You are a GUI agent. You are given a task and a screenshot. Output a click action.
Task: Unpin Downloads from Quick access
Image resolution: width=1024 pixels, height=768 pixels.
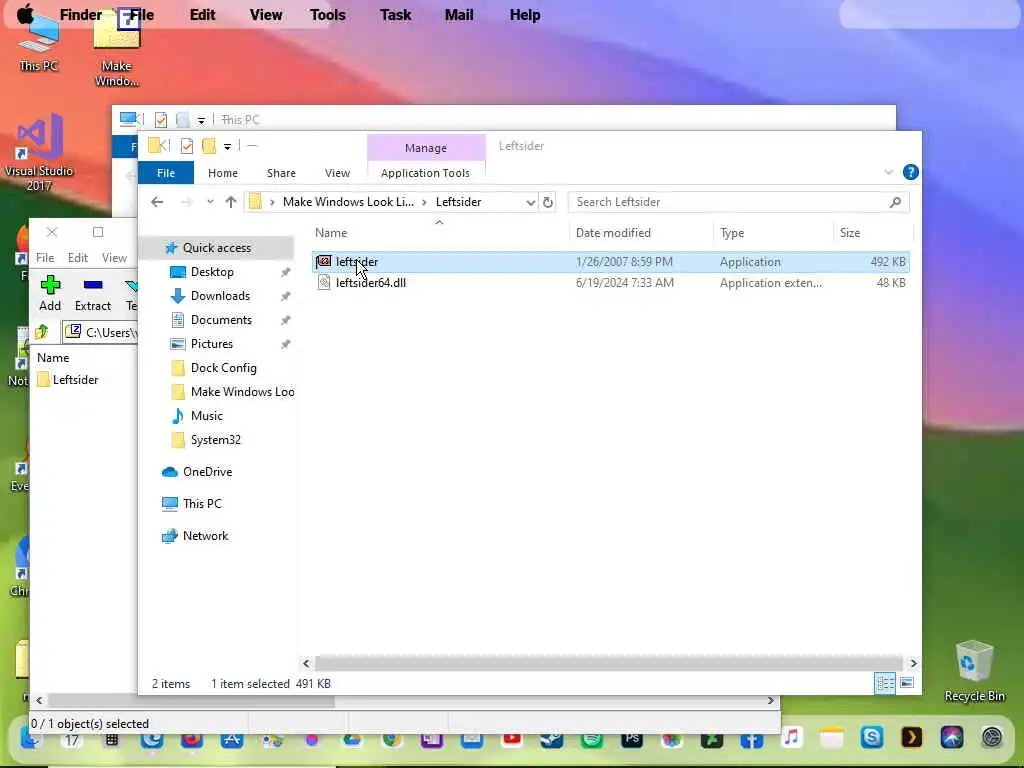(285, 296)
